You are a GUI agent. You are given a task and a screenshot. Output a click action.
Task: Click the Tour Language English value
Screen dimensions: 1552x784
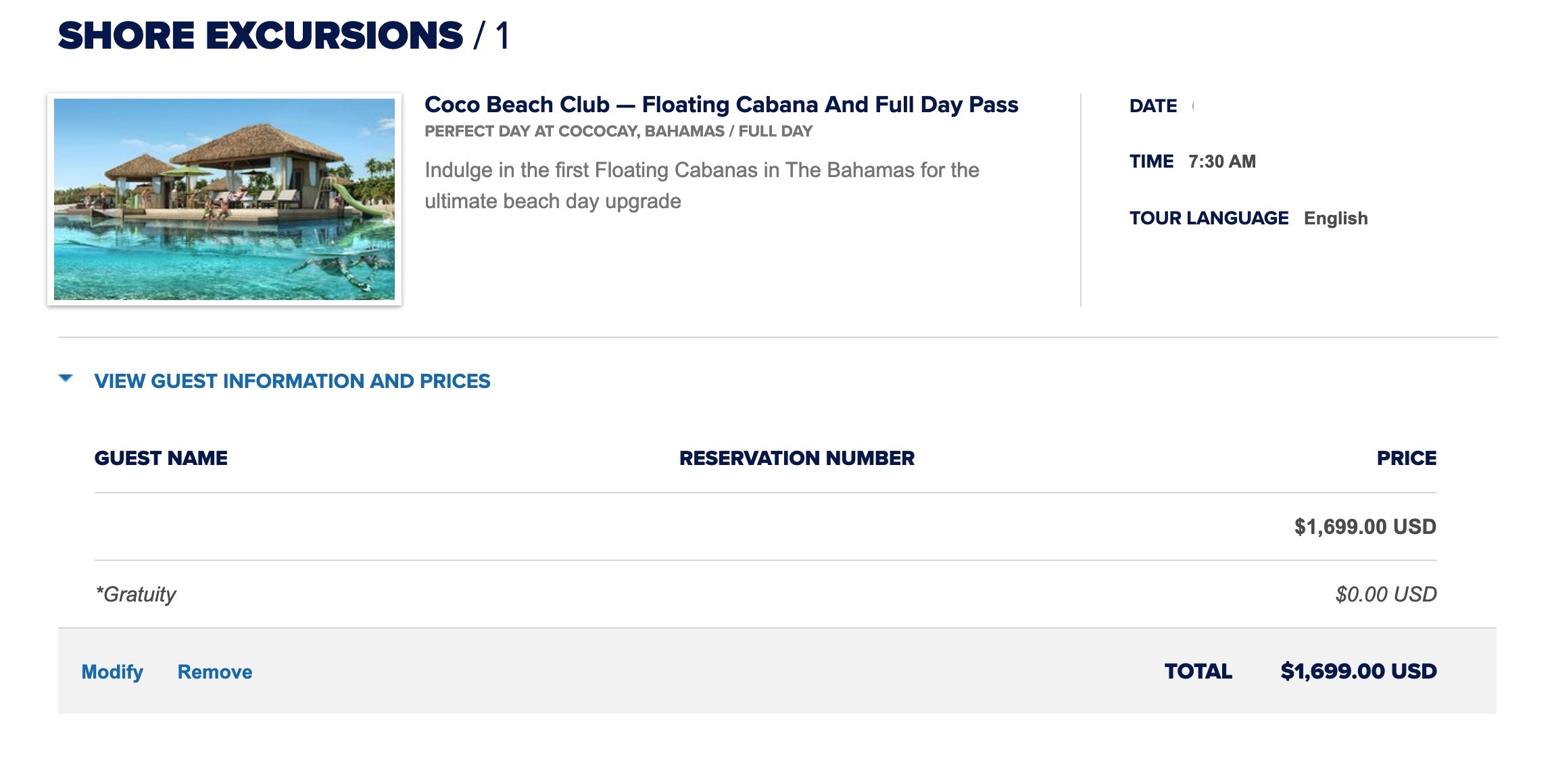tap(1336, 218)
